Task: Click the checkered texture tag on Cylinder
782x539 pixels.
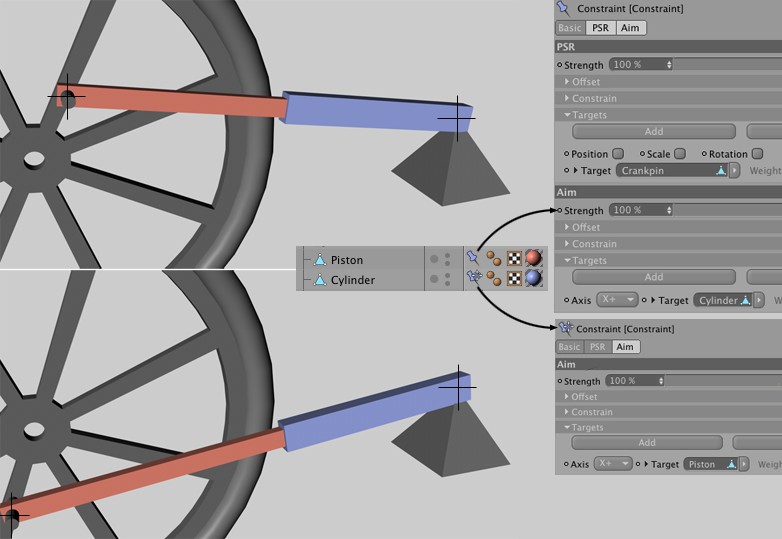Action: pyautogui.click(x=514, y=279)
